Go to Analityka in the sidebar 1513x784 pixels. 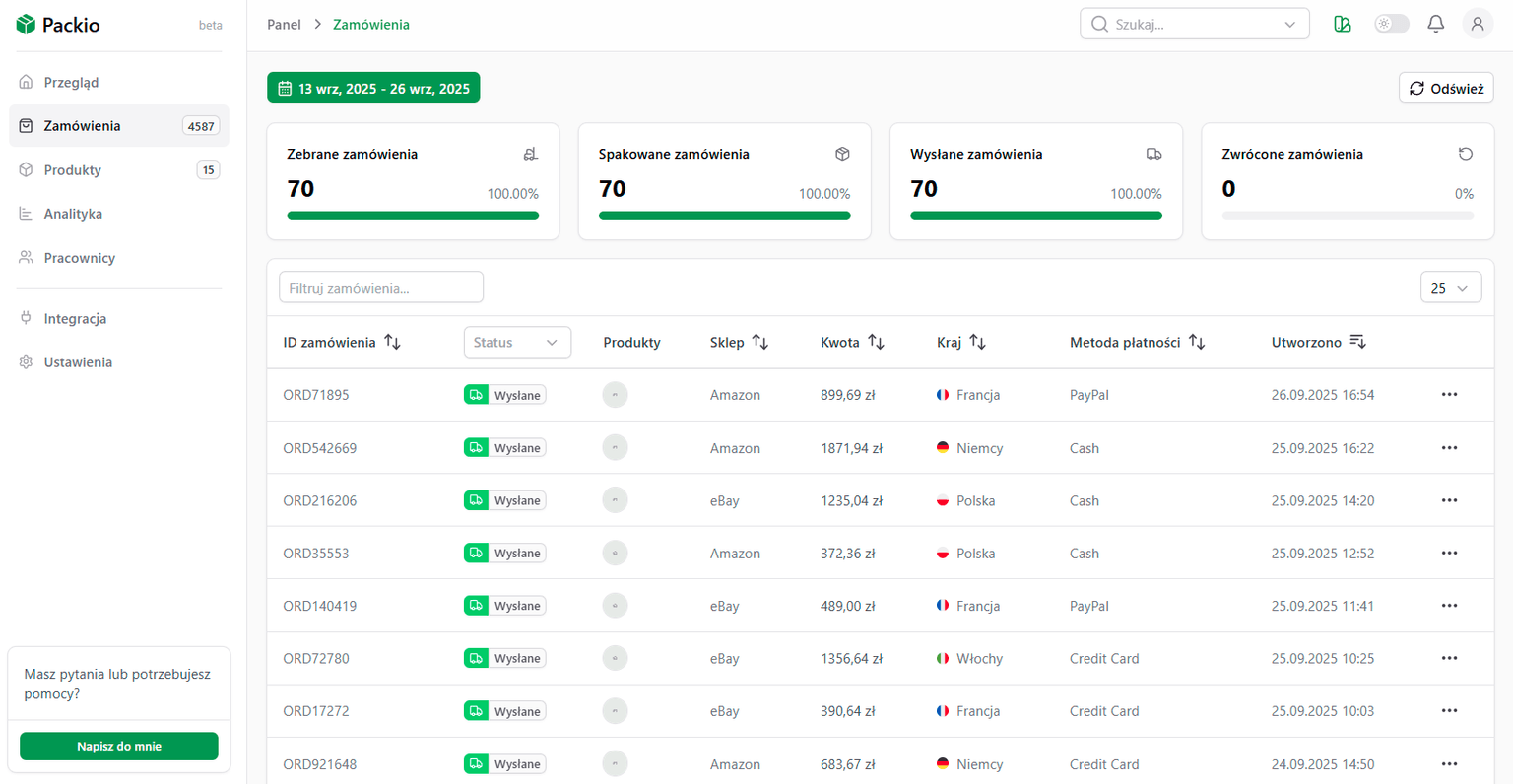click(73, 214)
